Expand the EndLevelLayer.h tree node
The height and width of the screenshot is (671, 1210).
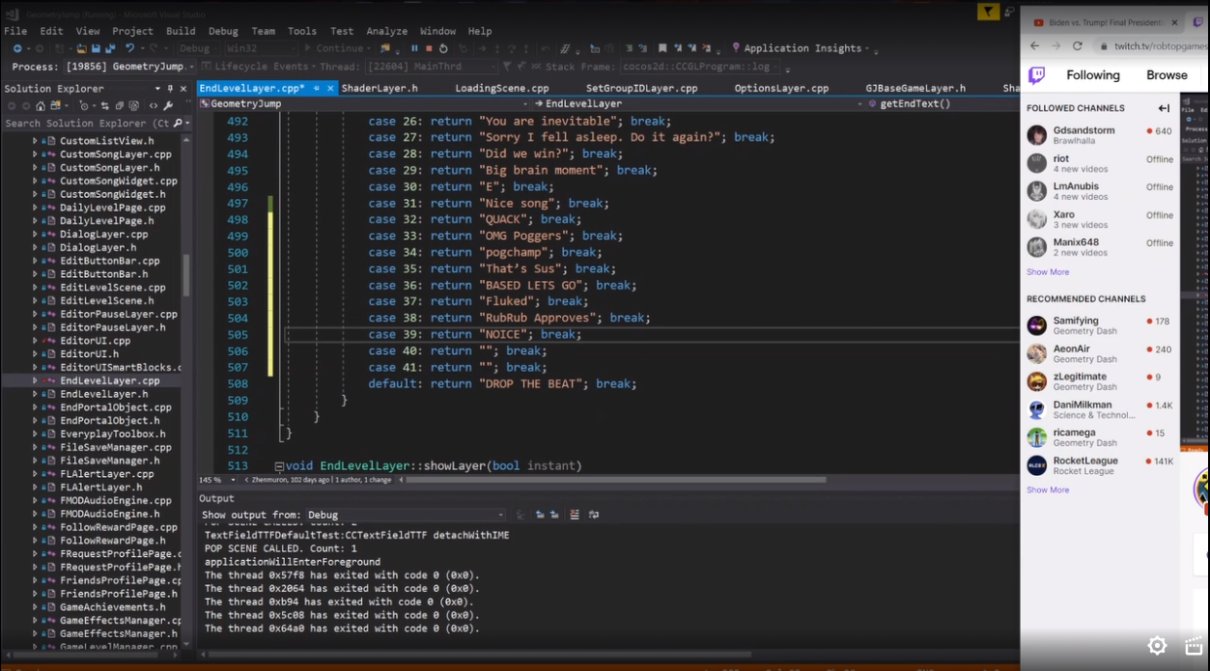pos(35,394)
